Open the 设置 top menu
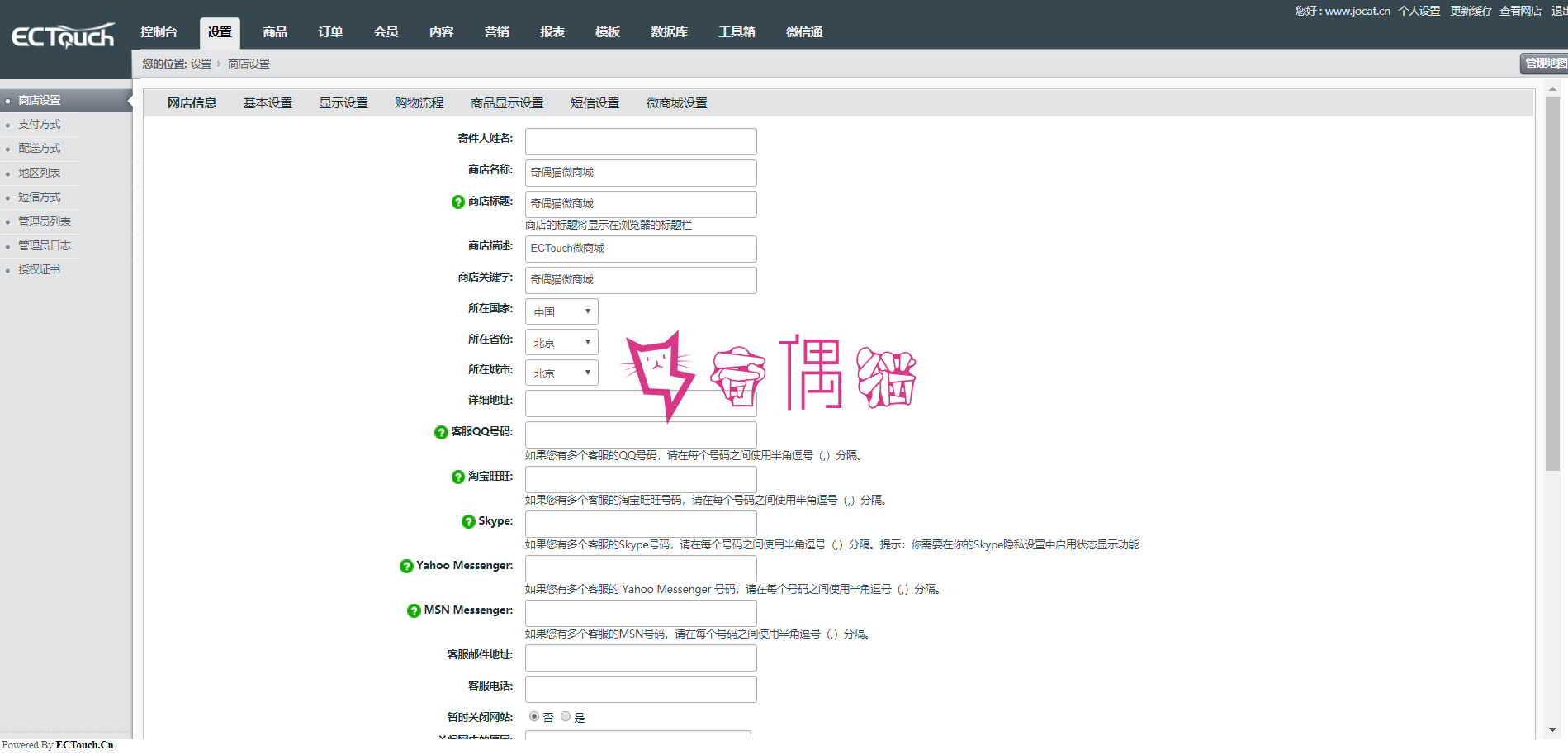Image resolution: width=1568 pixels, height=755 pixels. pos(220,32)
